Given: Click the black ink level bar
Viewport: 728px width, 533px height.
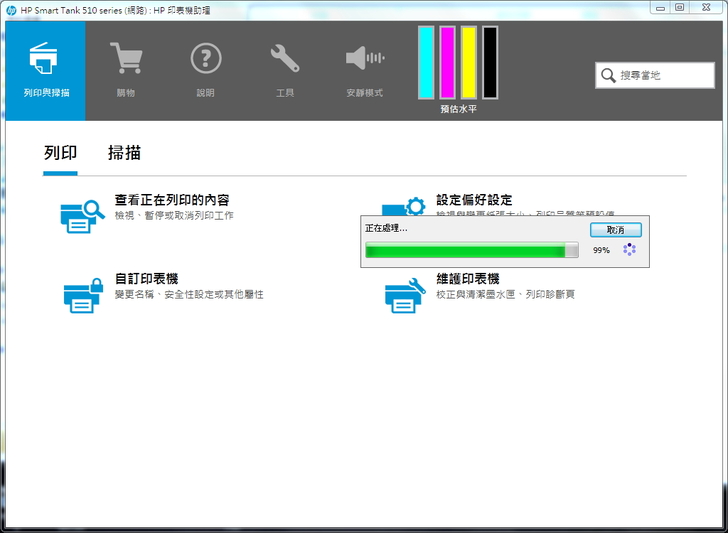Looking at the screenshot, I should click(x=490, y=62).
